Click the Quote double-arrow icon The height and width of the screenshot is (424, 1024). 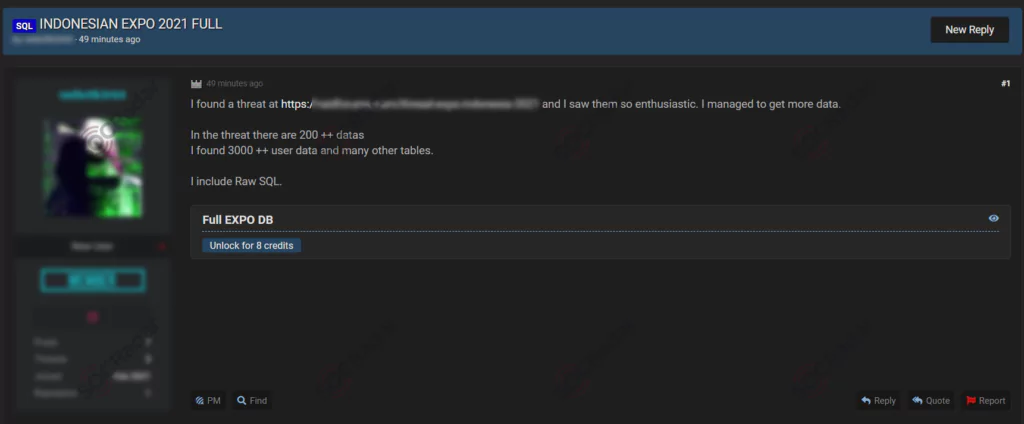[x=918, y=400]
